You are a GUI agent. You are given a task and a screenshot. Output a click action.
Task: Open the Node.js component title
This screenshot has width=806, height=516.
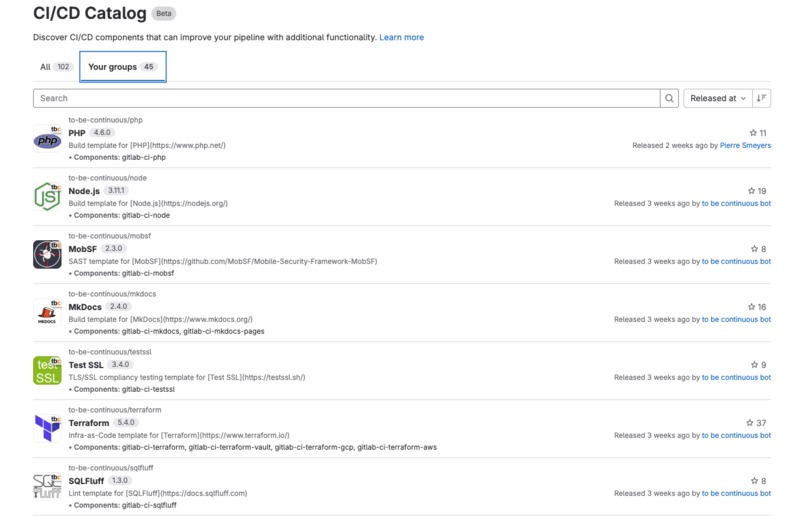(x=84, y=191)
